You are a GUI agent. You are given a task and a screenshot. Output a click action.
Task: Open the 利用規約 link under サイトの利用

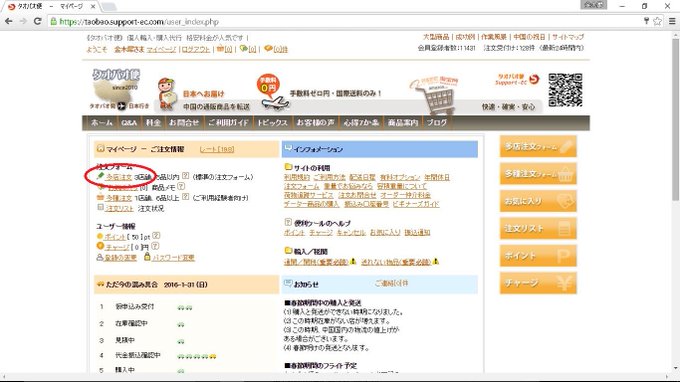(297, 177)
